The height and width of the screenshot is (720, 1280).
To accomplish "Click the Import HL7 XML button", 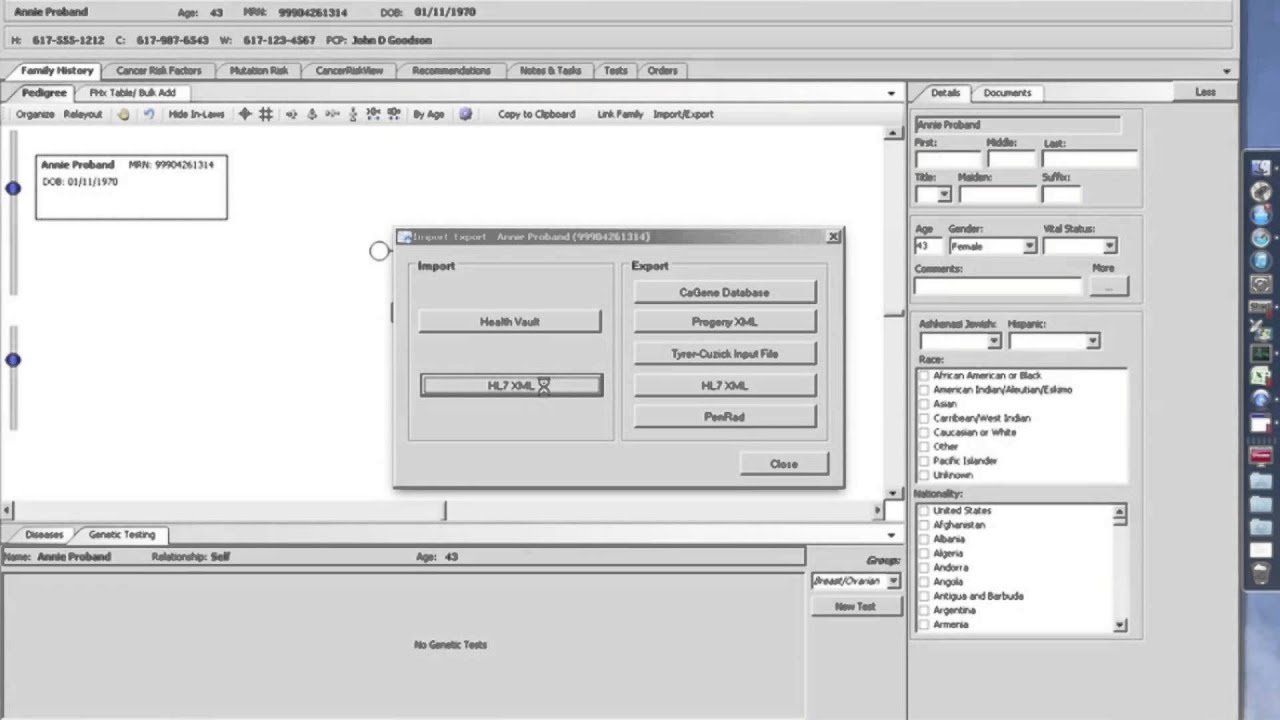I will (512, 386).
